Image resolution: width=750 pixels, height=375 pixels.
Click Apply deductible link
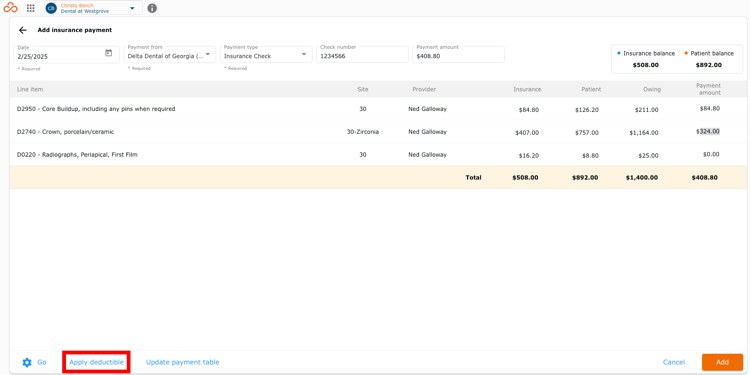[97, 362]
